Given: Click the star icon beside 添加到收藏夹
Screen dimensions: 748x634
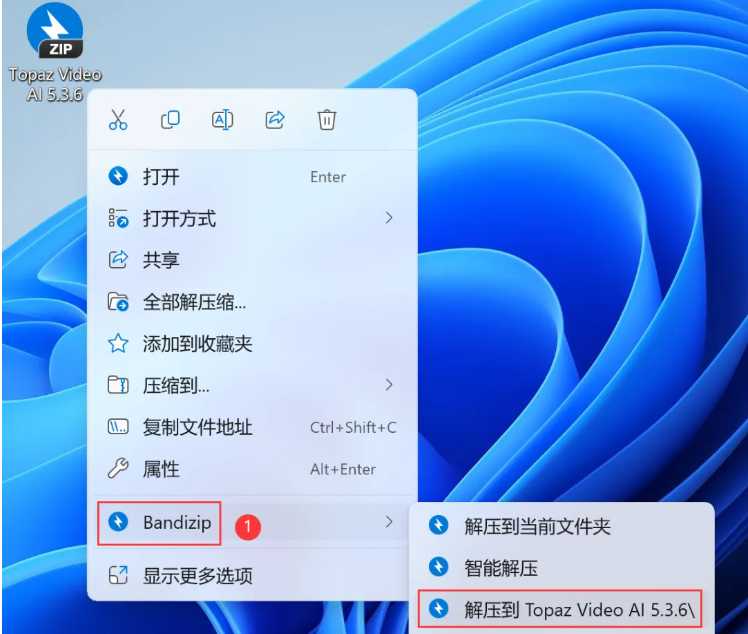Looking at the screenshot, I should click(x=118, y=344).
